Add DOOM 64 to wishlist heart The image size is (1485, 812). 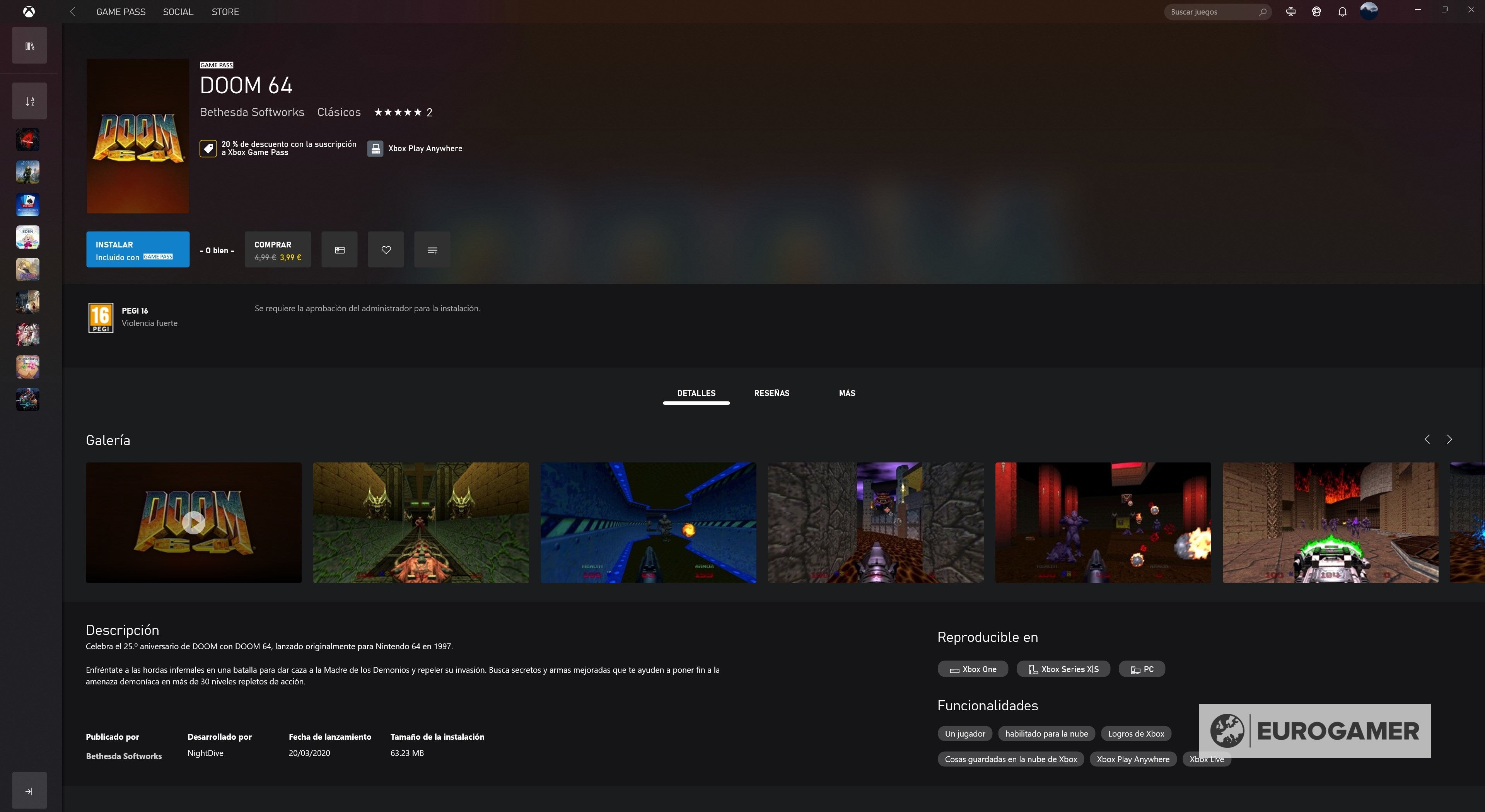pyautogui.click(x=386, y=249)
